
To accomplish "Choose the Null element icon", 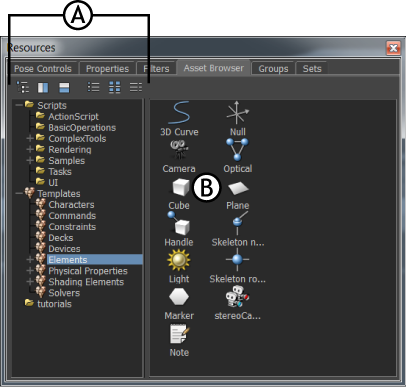I will (237, 113).
